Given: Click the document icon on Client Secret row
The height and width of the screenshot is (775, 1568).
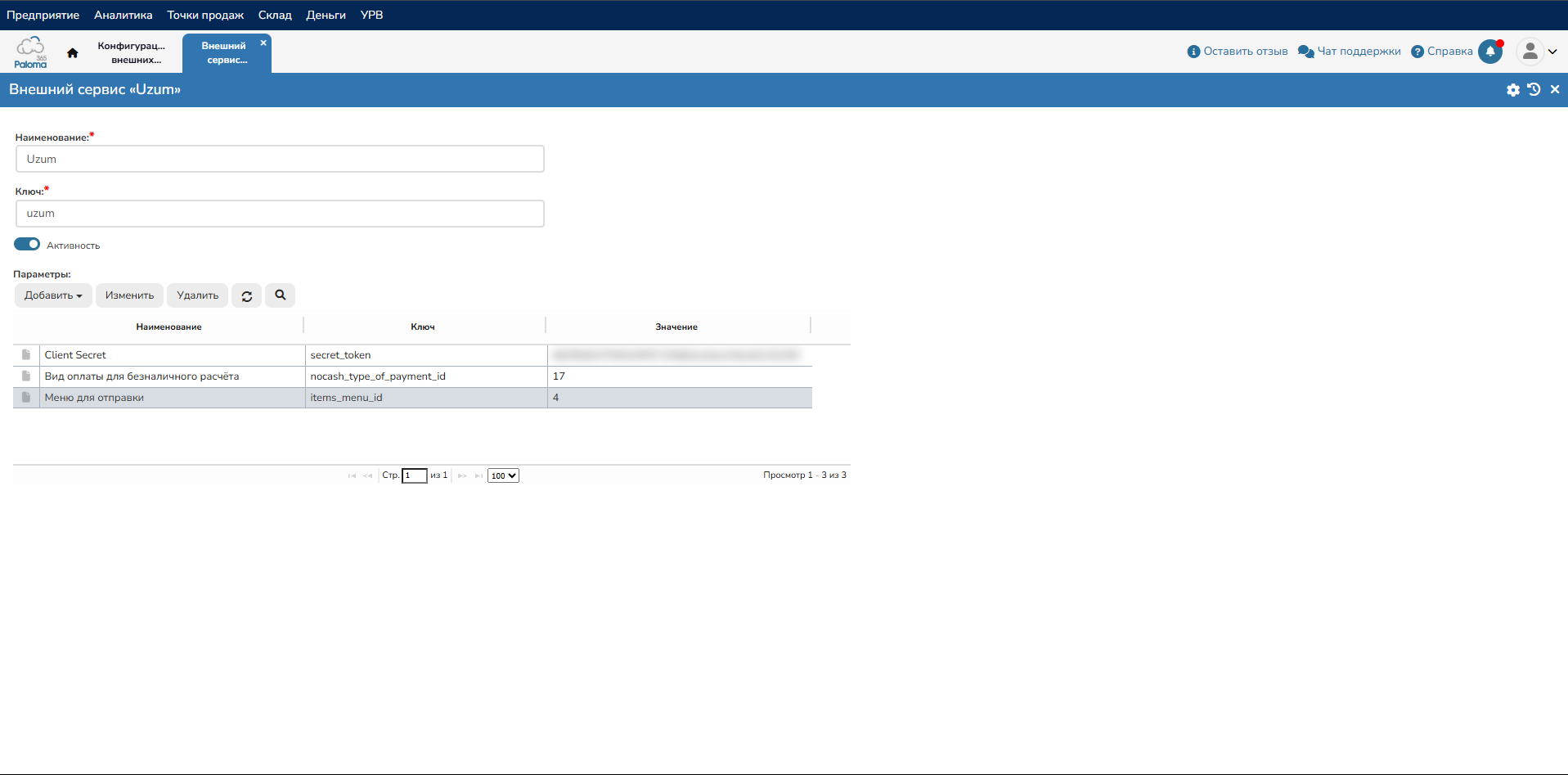Looking at the screenshot, I should point(26,355).
